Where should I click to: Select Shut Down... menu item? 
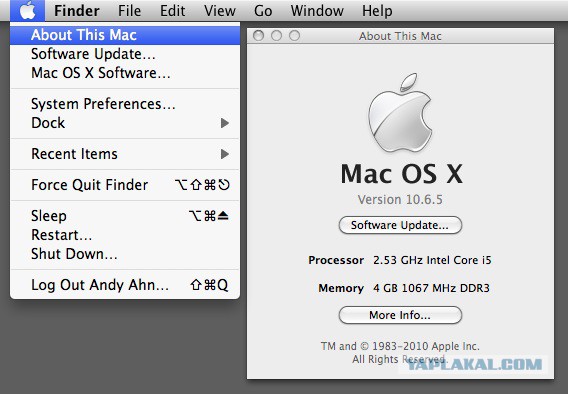point(125,254)
